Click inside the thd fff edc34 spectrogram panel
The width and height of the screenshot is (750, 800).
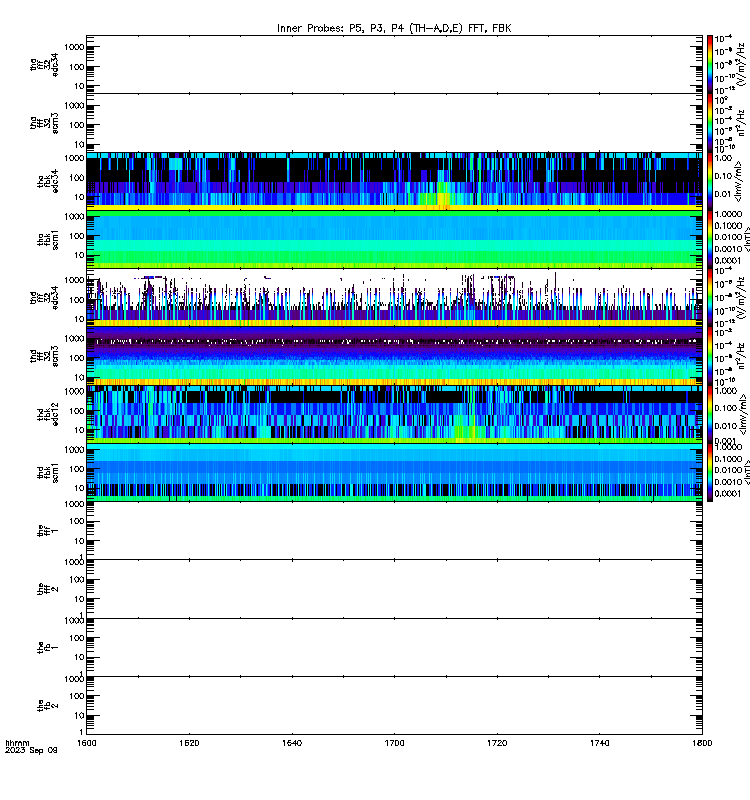(394, 297)
